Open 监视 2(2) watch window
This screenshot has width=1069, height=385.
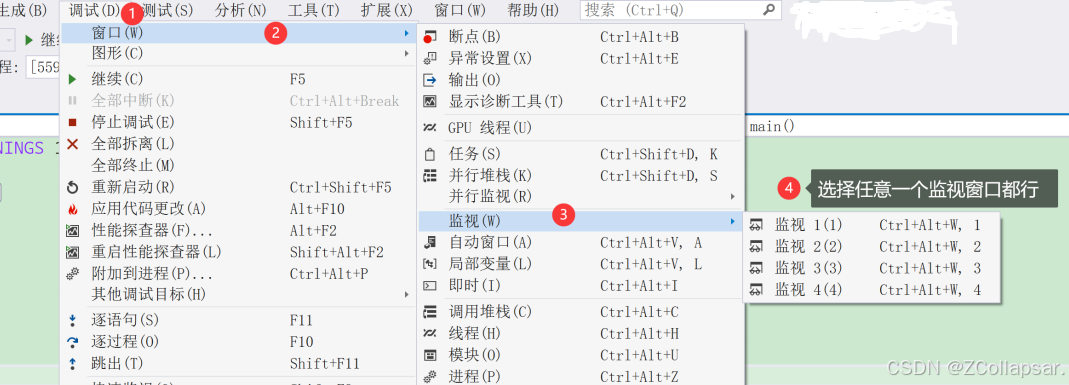[x=871, y=247]
